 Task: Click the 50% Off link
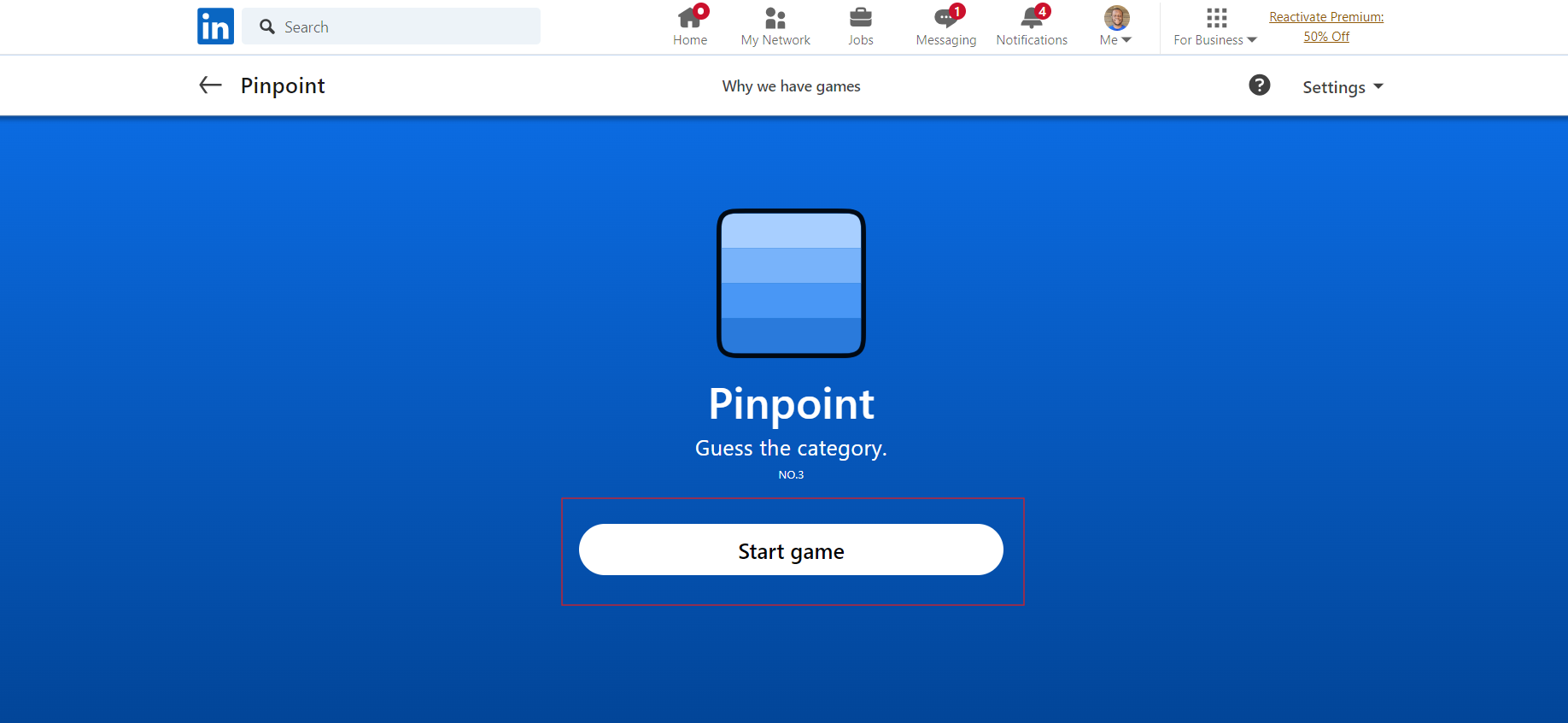[x=1326, y=37]
